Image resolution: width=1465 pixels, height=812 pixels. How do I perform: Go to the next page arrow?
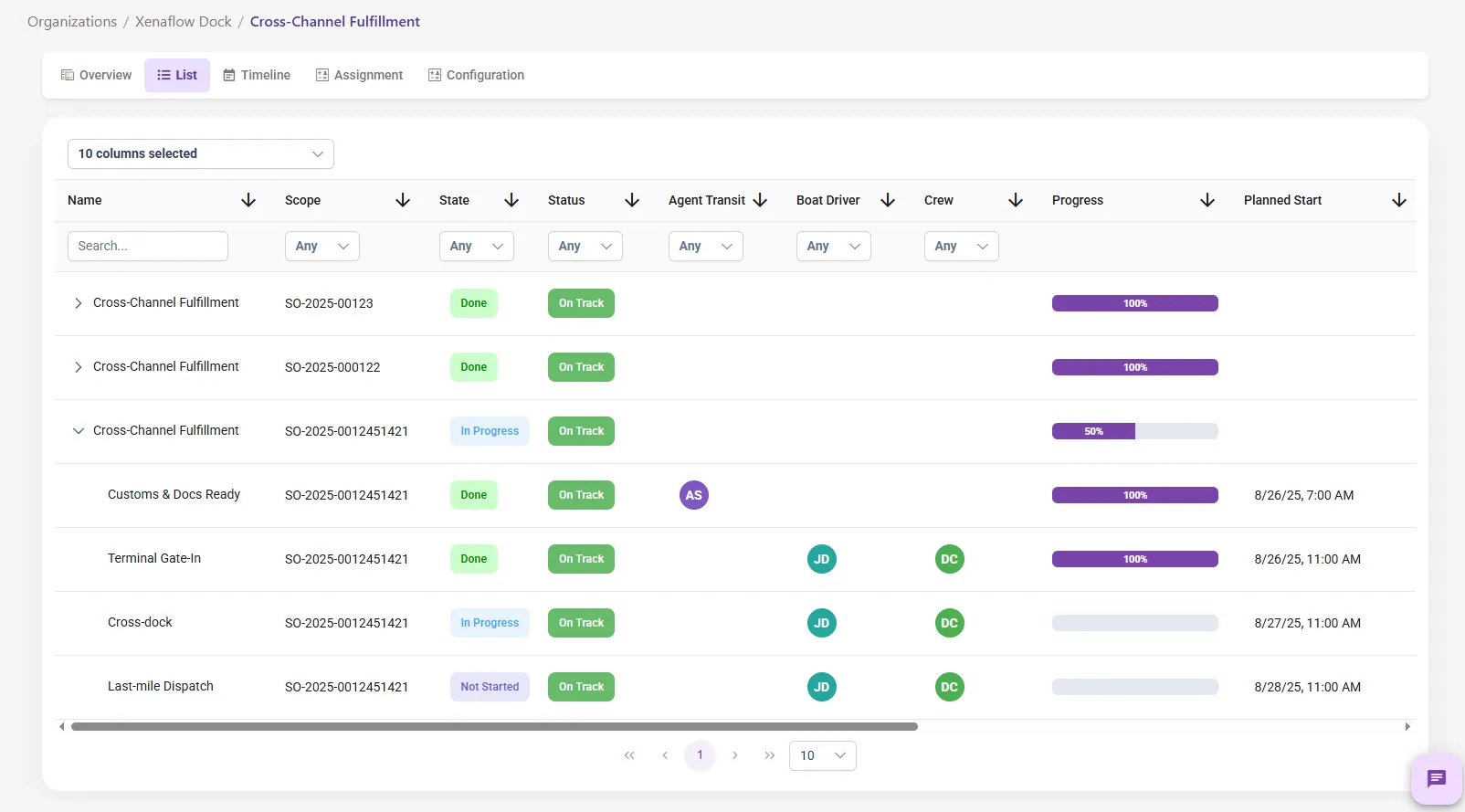pos(734,755)
